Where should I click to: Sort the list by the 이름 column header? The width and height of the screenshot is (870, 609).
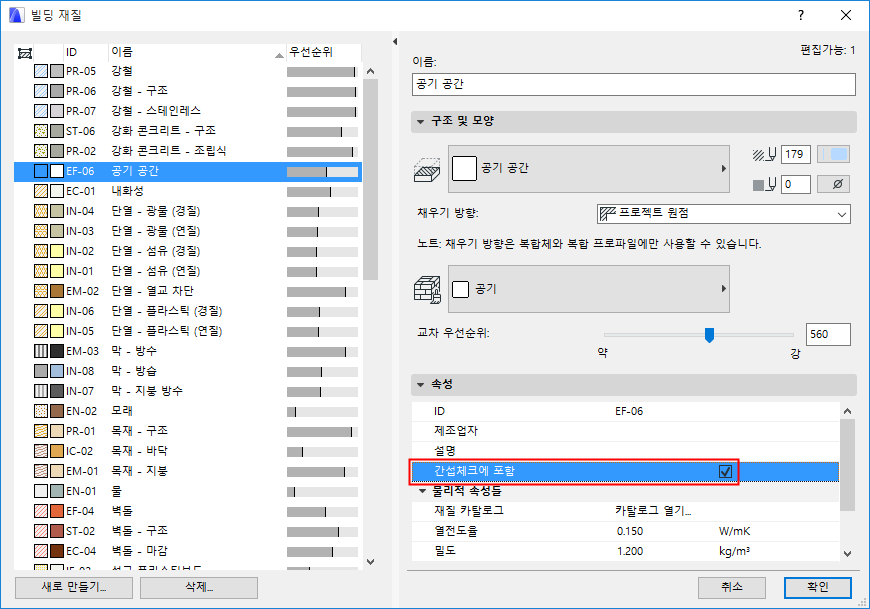pyautogui.click(x=197, y=52)
